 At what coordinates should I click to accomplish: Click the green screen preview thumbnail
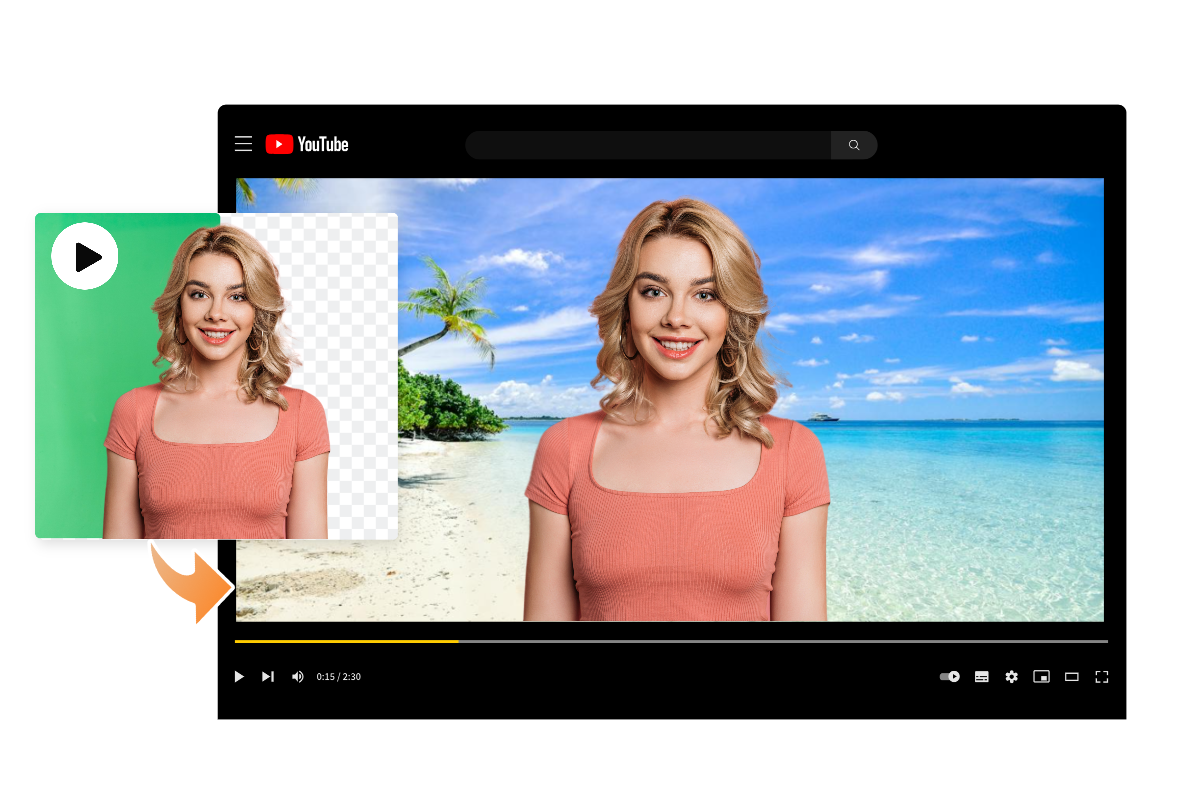click(216, 376)
